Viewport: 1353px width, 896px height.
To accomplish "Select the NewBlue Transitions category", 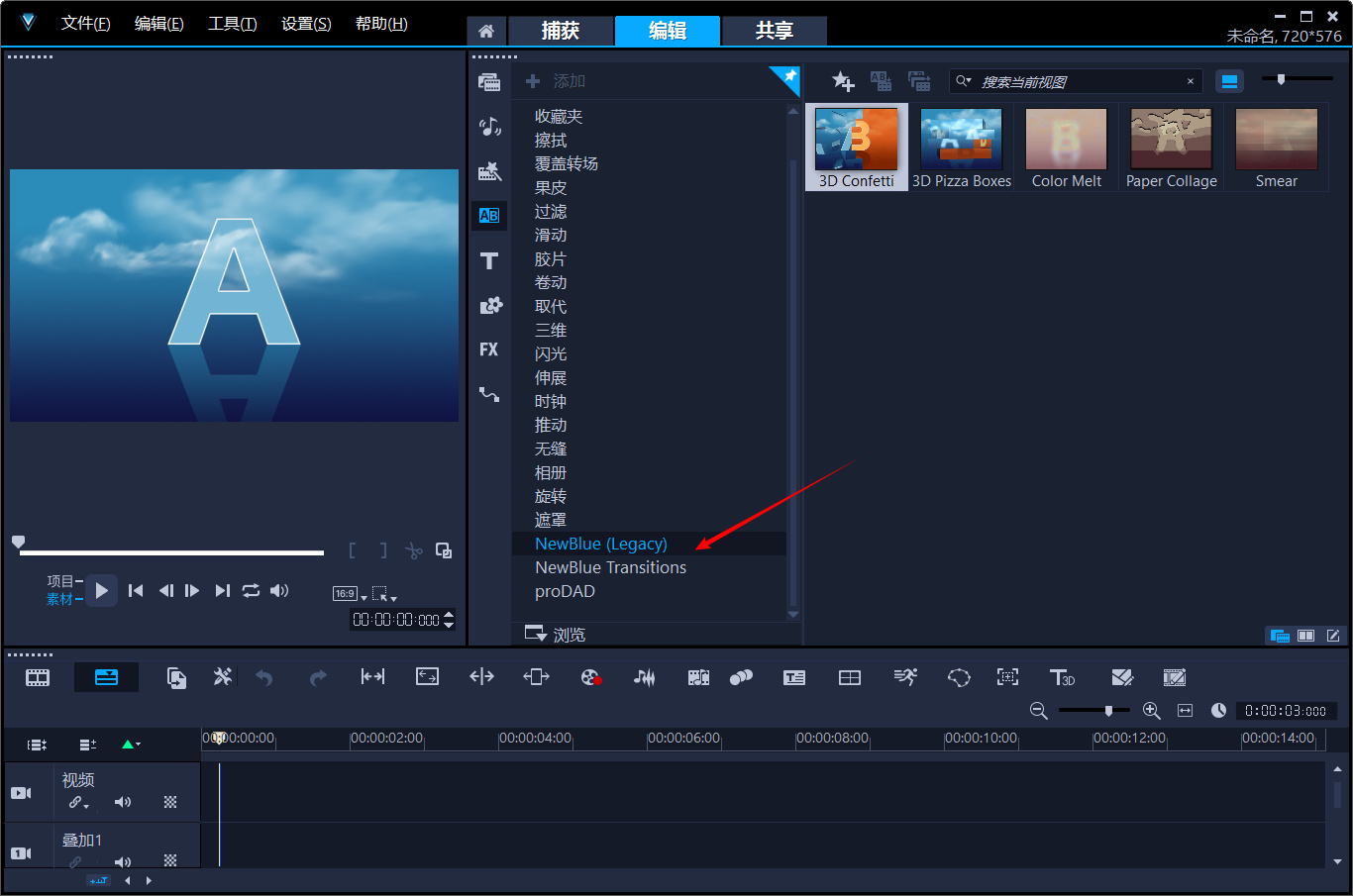I will [610, 567].
